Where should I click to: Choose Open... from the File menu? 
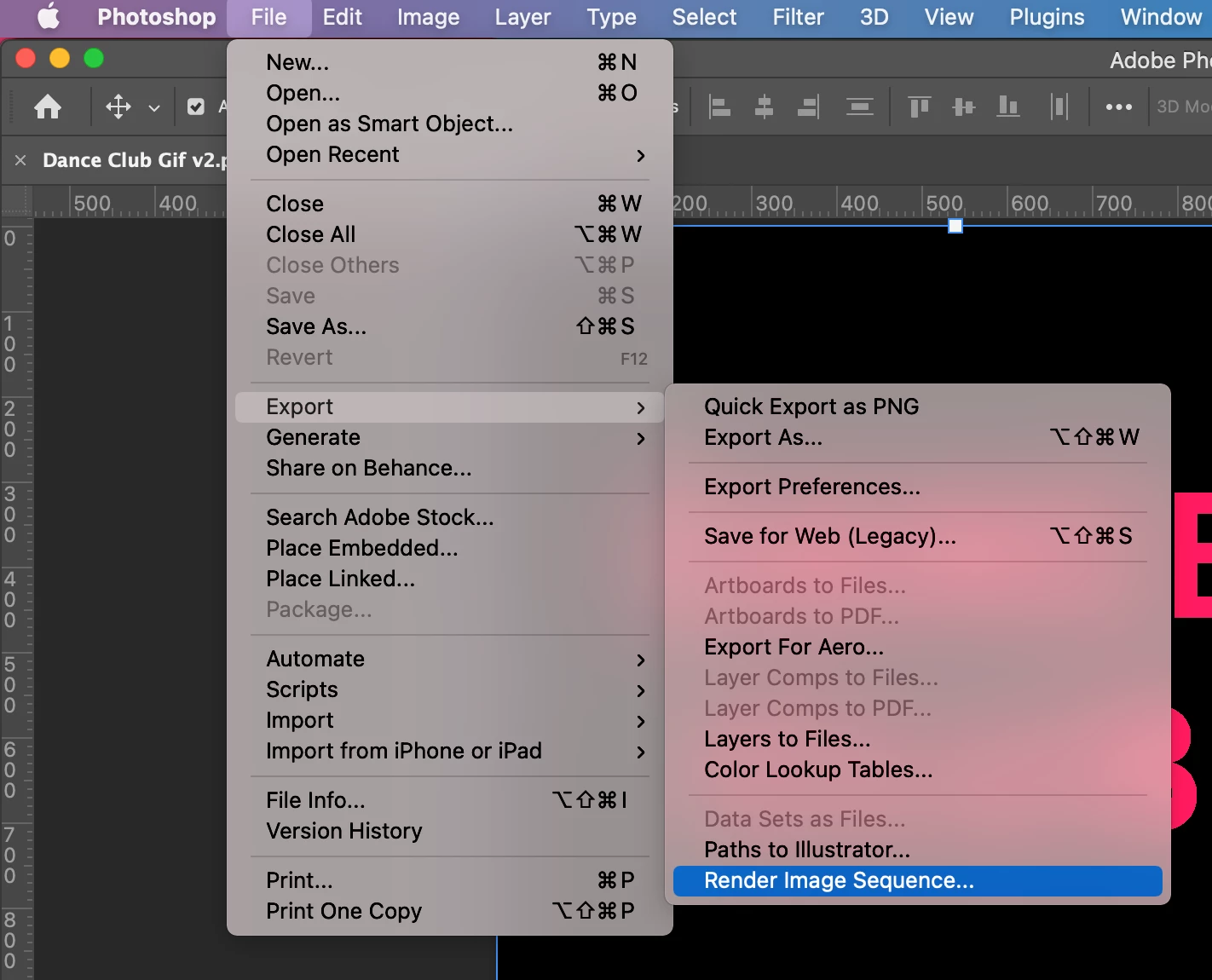pos(450,93)
